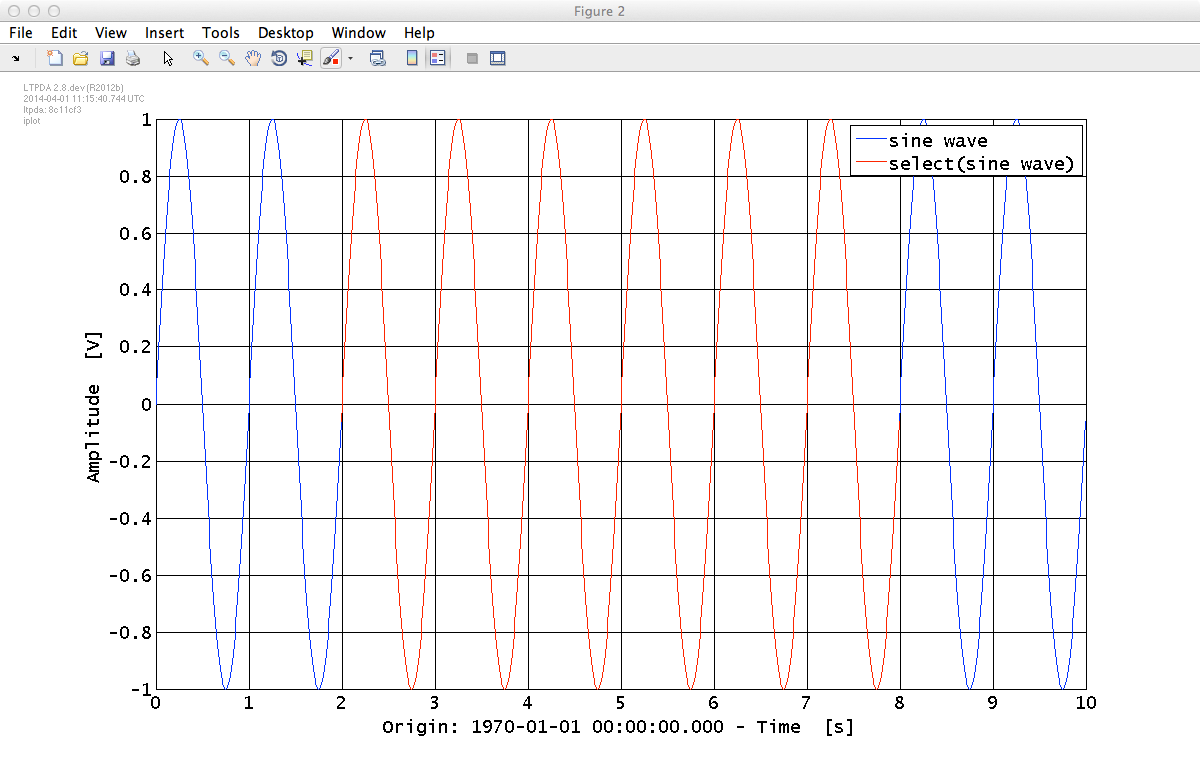Create a new figure
The width and height of the screenshot is (1200, 773).
(55, 58)
